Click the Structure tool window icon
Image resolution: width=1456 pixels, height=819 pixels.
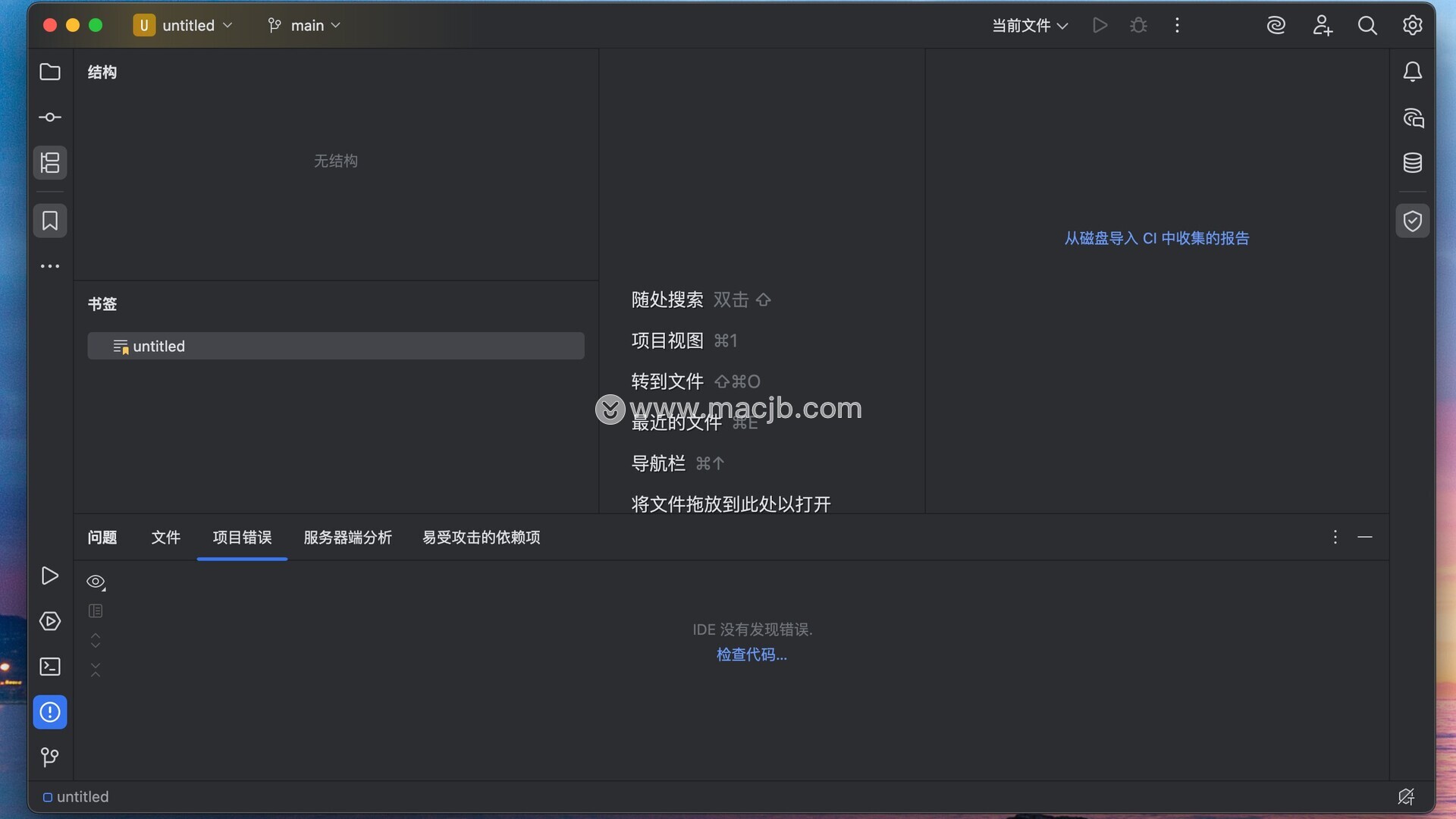point(50,162)
